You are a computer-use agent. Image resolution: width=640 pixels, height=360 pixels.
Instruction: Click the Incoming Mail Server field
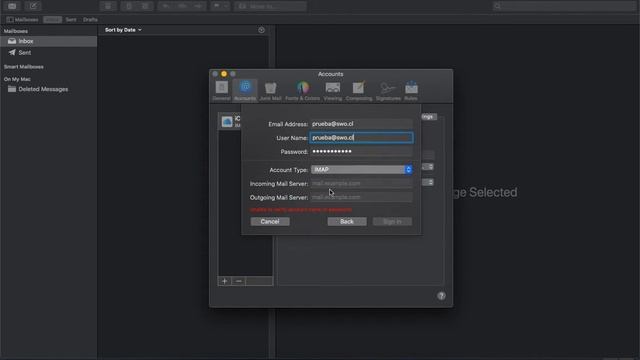tap(361, 183)
